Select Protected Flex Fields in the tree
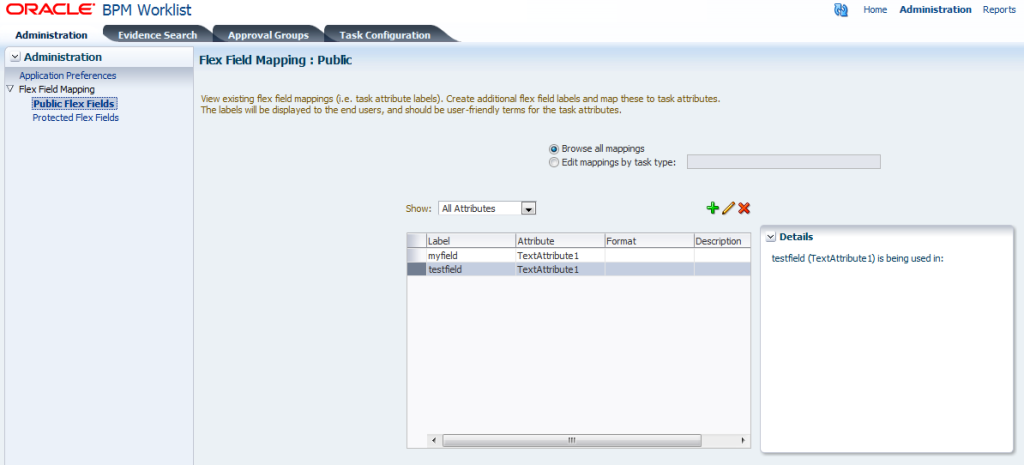 tap(76, 118)
